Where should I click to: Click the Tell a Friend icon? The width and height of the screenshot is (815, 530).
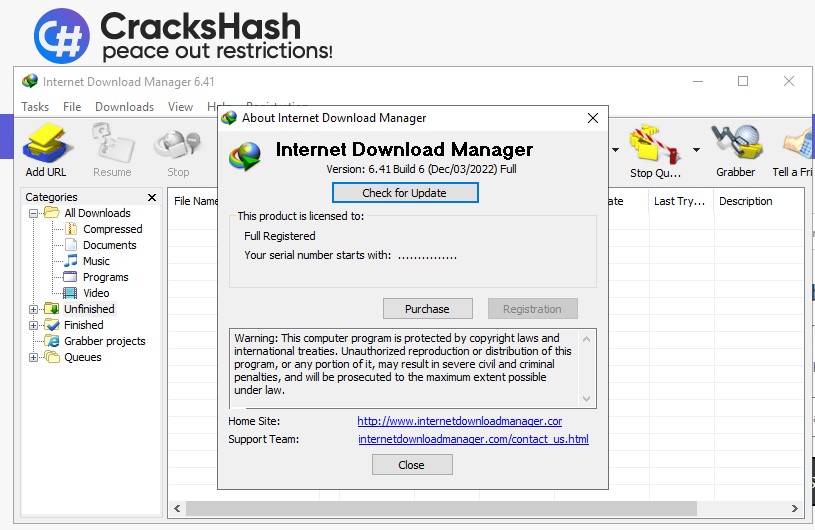tap(793, 151)
